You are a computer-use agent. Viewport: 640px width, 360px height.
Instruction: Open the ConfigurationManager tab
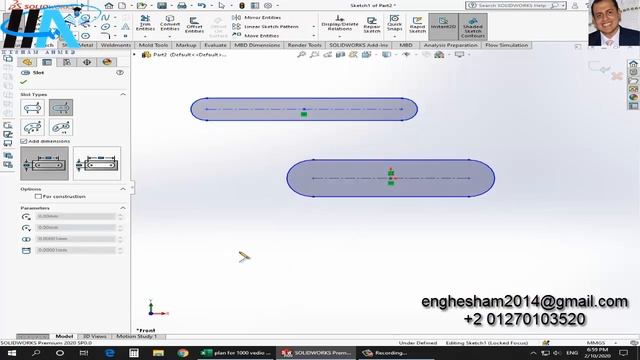point(67,62)
